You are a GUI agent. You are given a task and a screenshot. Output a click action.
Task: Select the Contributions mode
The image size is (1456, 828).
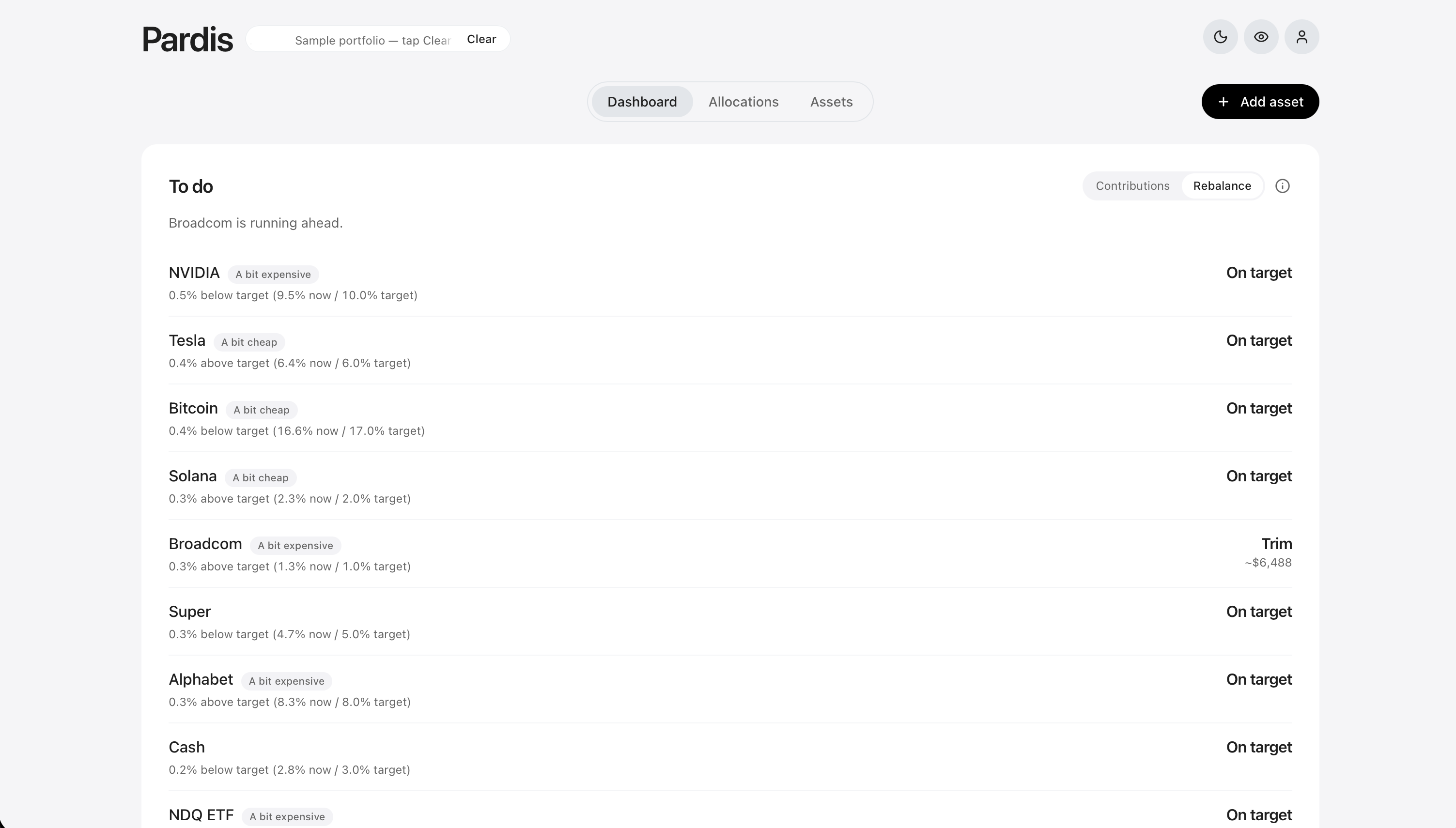pos(1132,186)
